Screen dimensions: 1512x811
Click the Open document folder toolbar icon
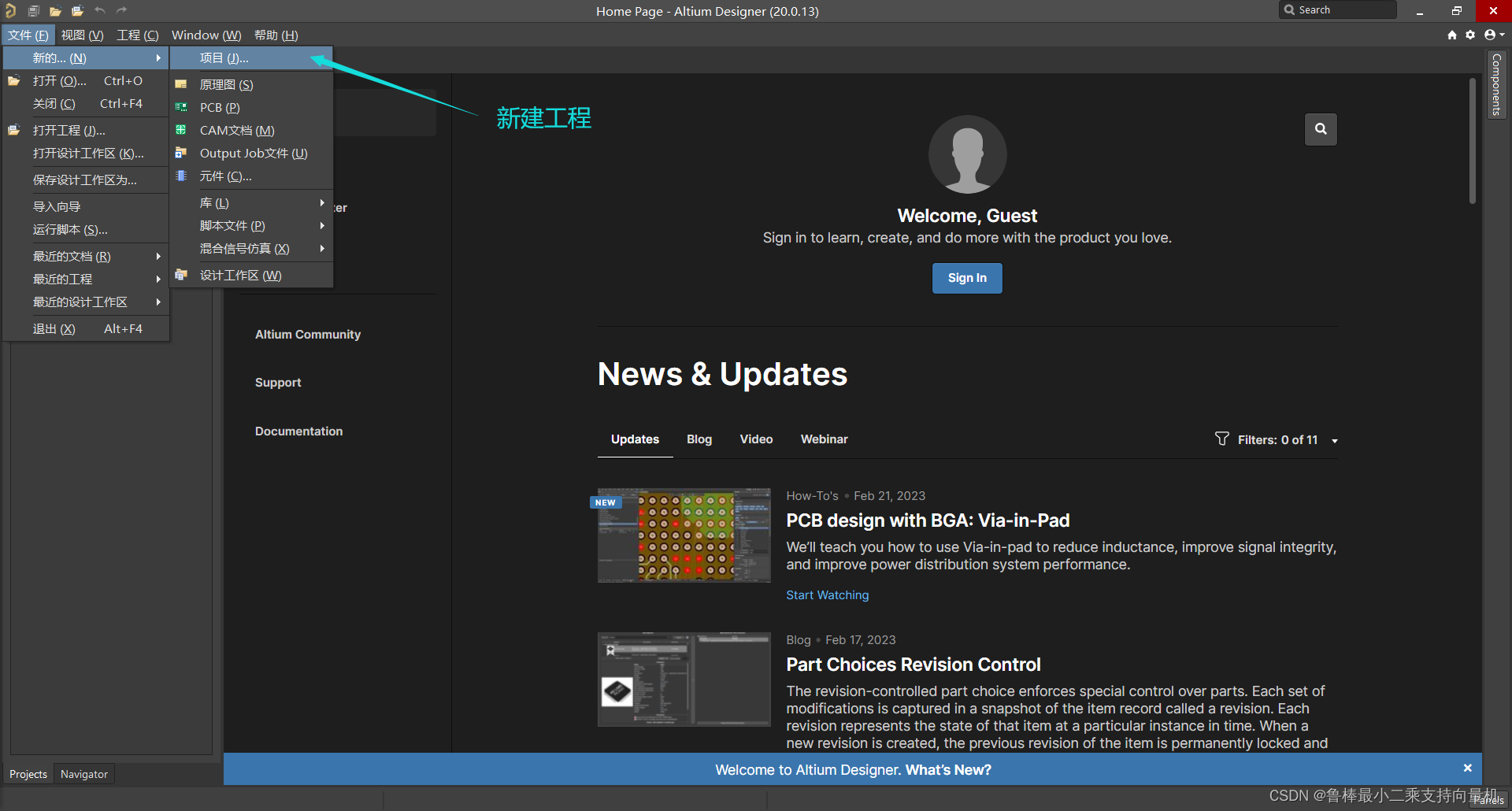55,11
